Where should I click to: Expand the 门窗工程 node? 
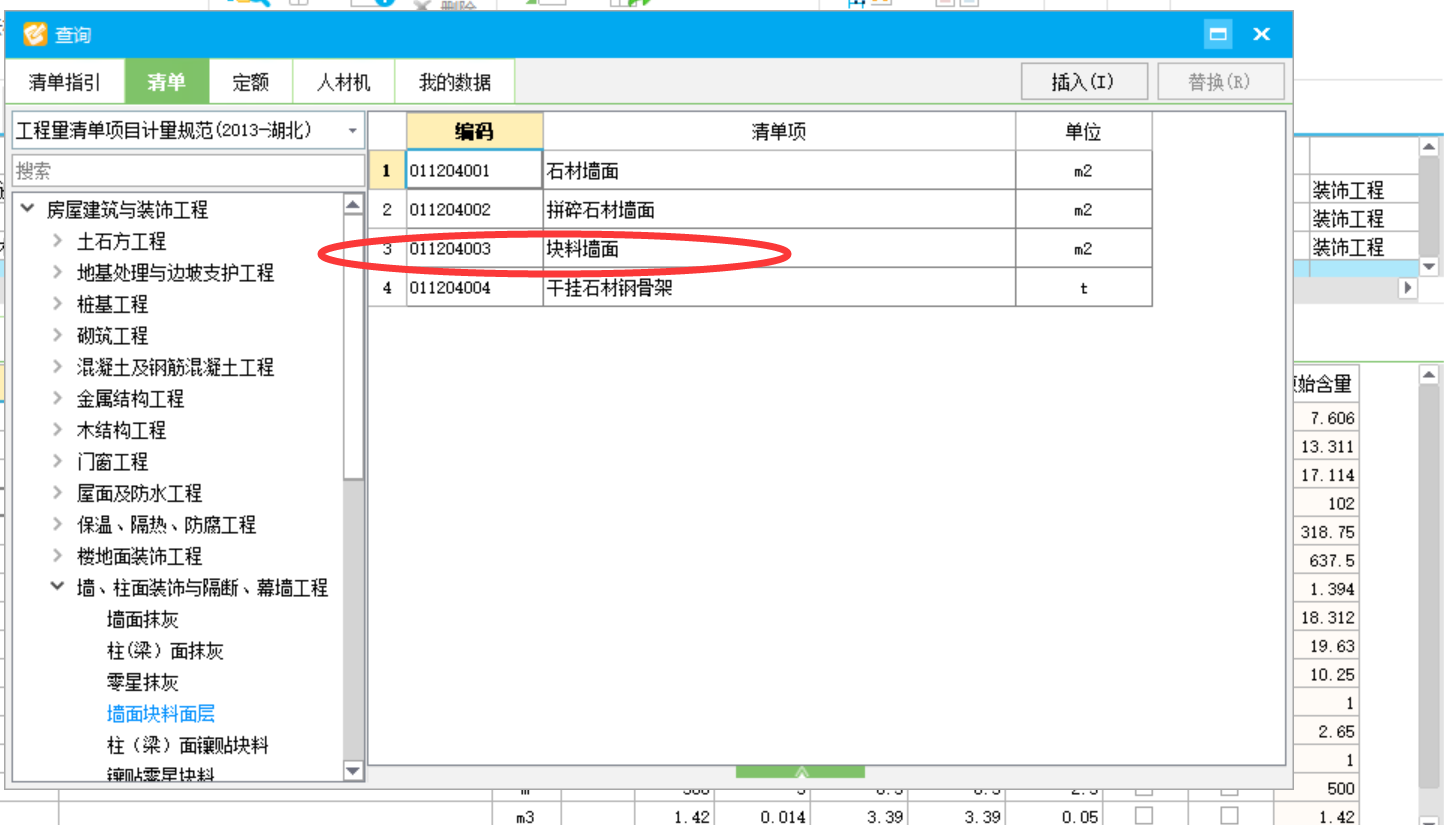point(57,462)
